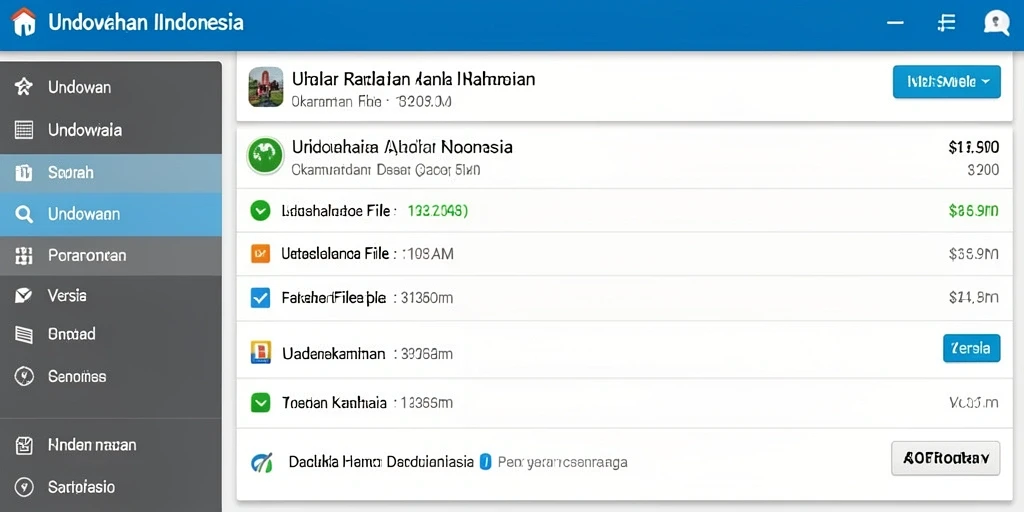Click the home logo icon in header

[24, 22]
